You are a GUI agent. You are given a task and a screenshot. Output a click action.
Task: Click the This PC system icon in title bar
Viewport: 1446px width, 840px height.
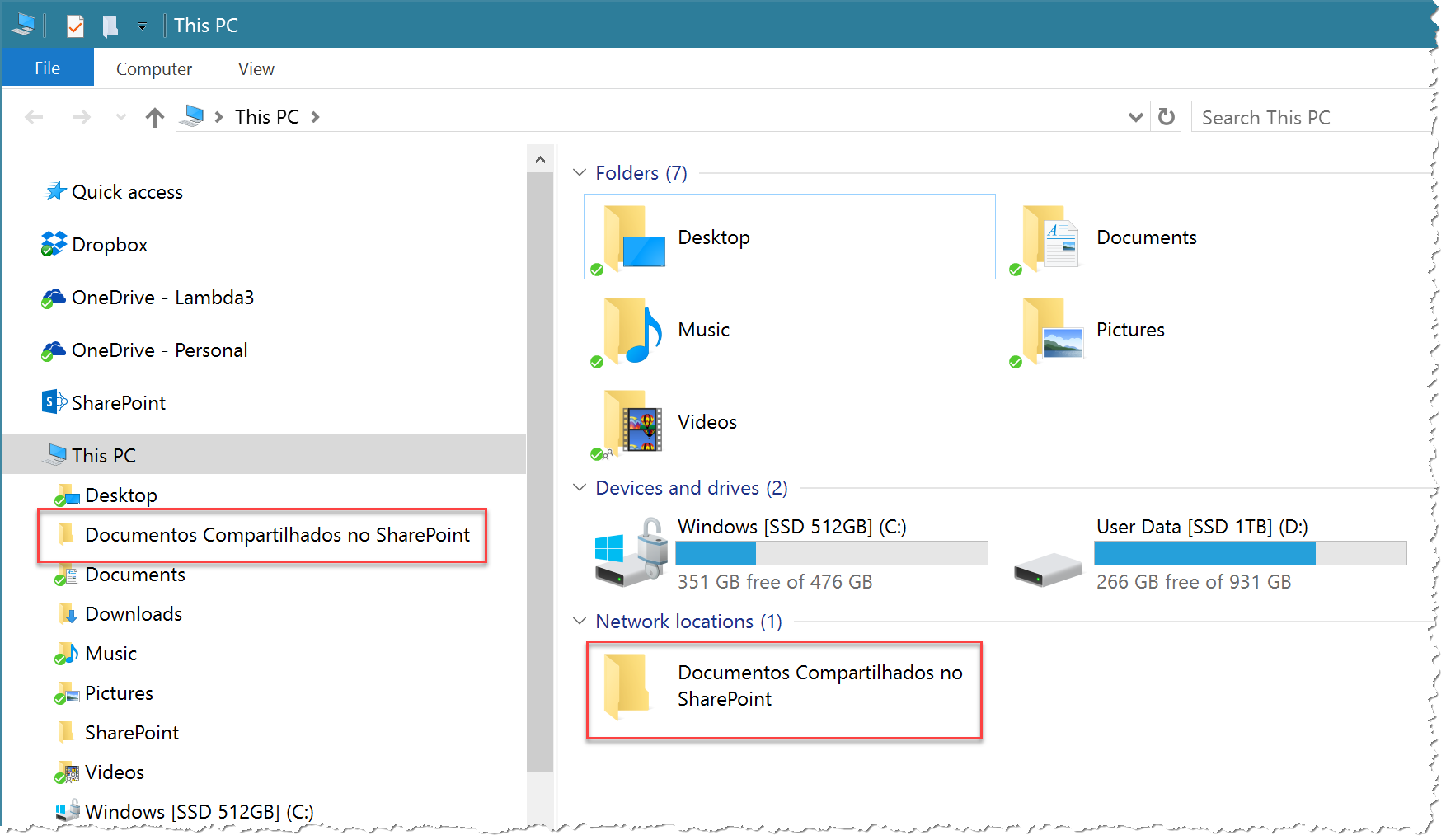23,25
